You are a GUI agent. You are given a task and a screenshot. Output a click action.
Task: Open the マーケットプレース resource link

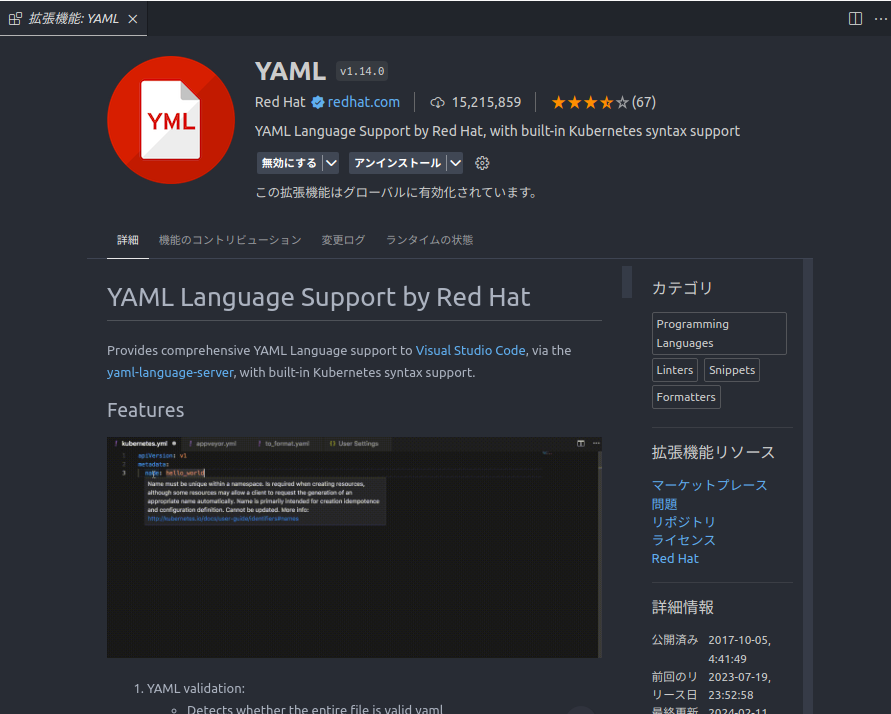click(709, 485)
